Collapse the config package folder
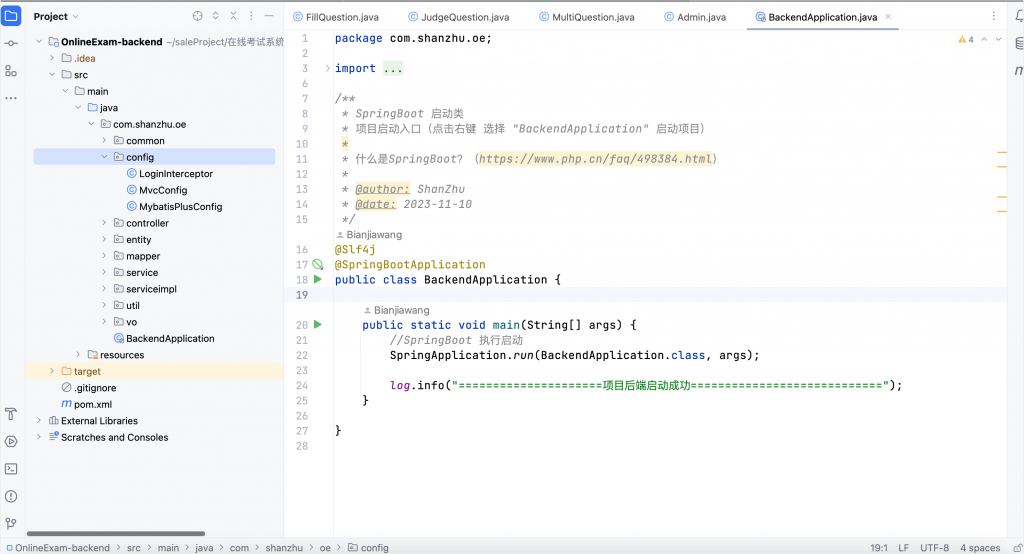1024x554 pixels. coord(105,157)
